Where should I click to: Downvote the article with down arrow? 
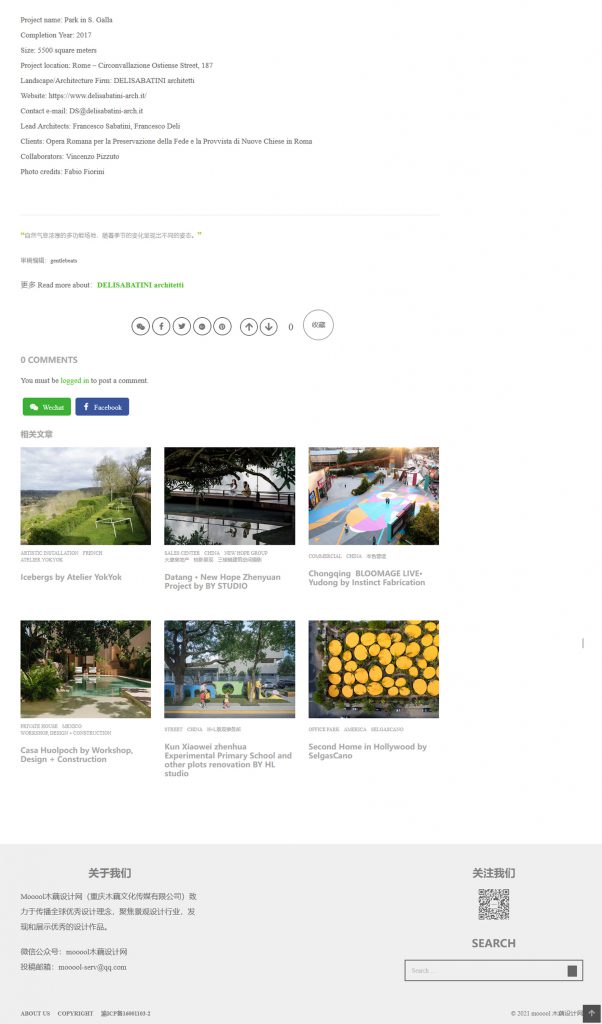click(x=268, y=327)
